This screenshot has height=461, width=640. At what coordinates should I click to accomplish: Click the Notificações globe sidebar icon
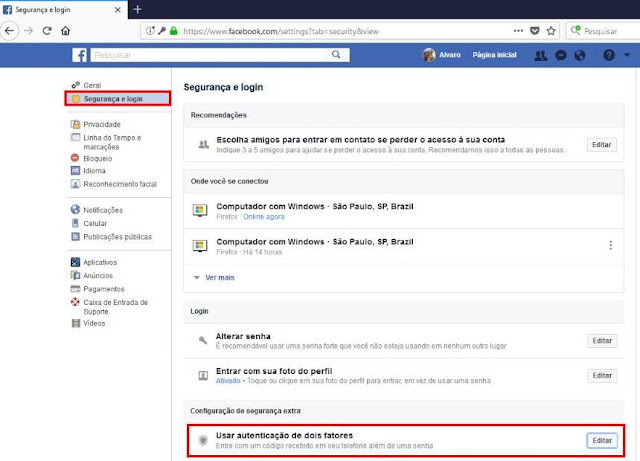pyautogui.click(x=75, y=209)
